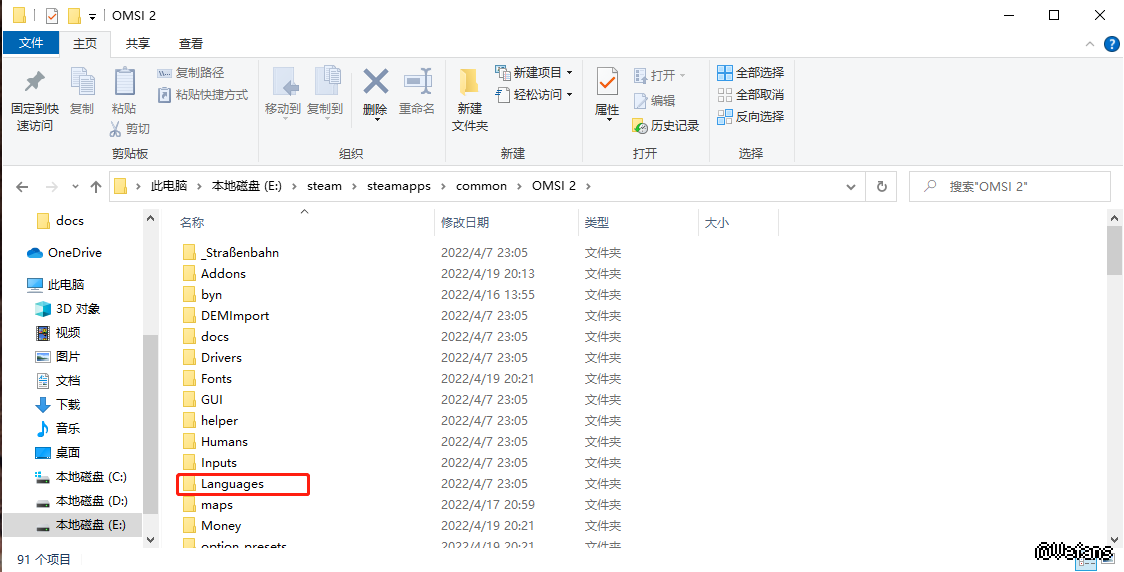Select the Humans folder
This screenshot has height=572, width=1124.
pos(224,442)
